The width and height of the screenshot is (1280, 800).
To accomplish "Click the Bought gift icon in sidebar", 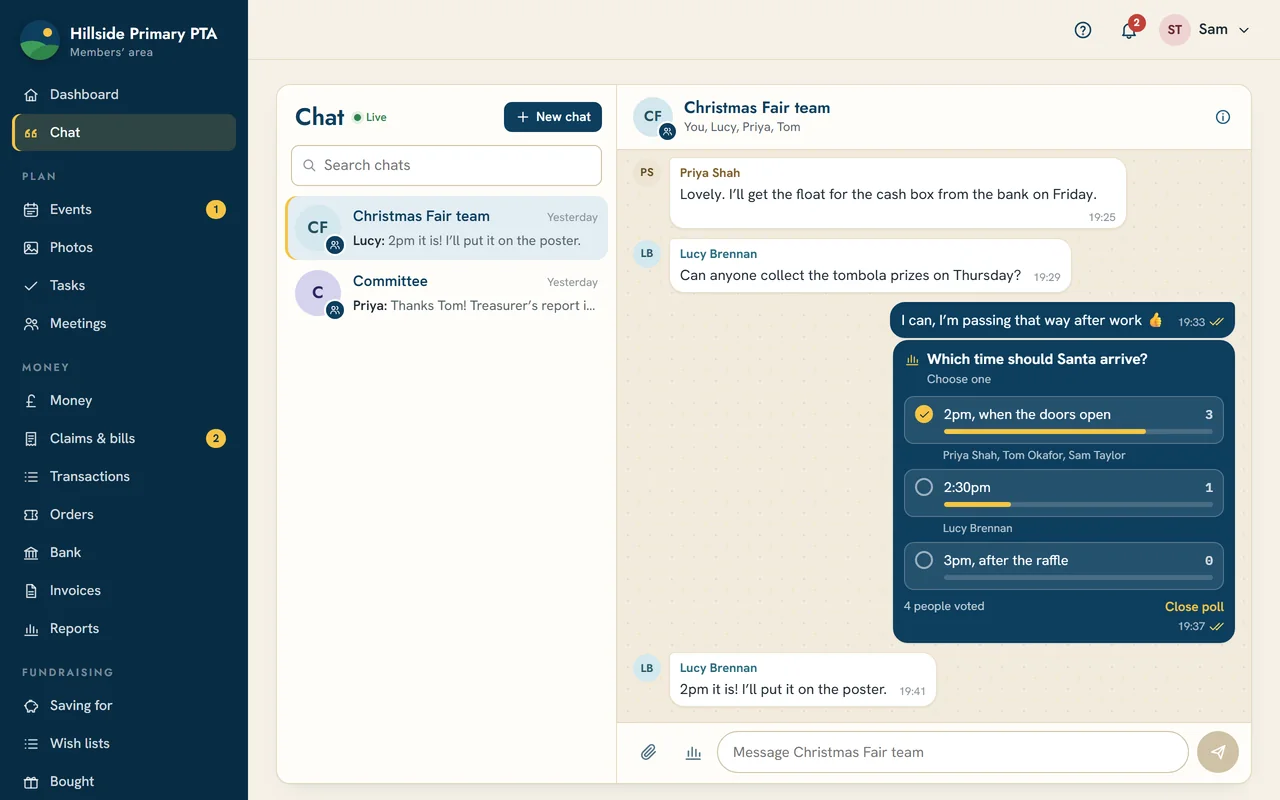I will 31,781.
